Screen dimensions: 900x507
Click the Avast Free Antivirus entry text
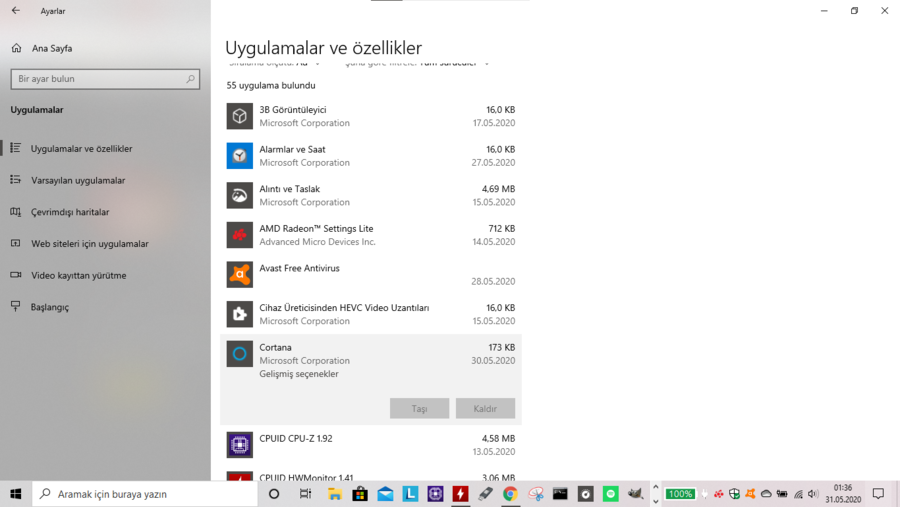pyautogui.click(x=299, y=268)
